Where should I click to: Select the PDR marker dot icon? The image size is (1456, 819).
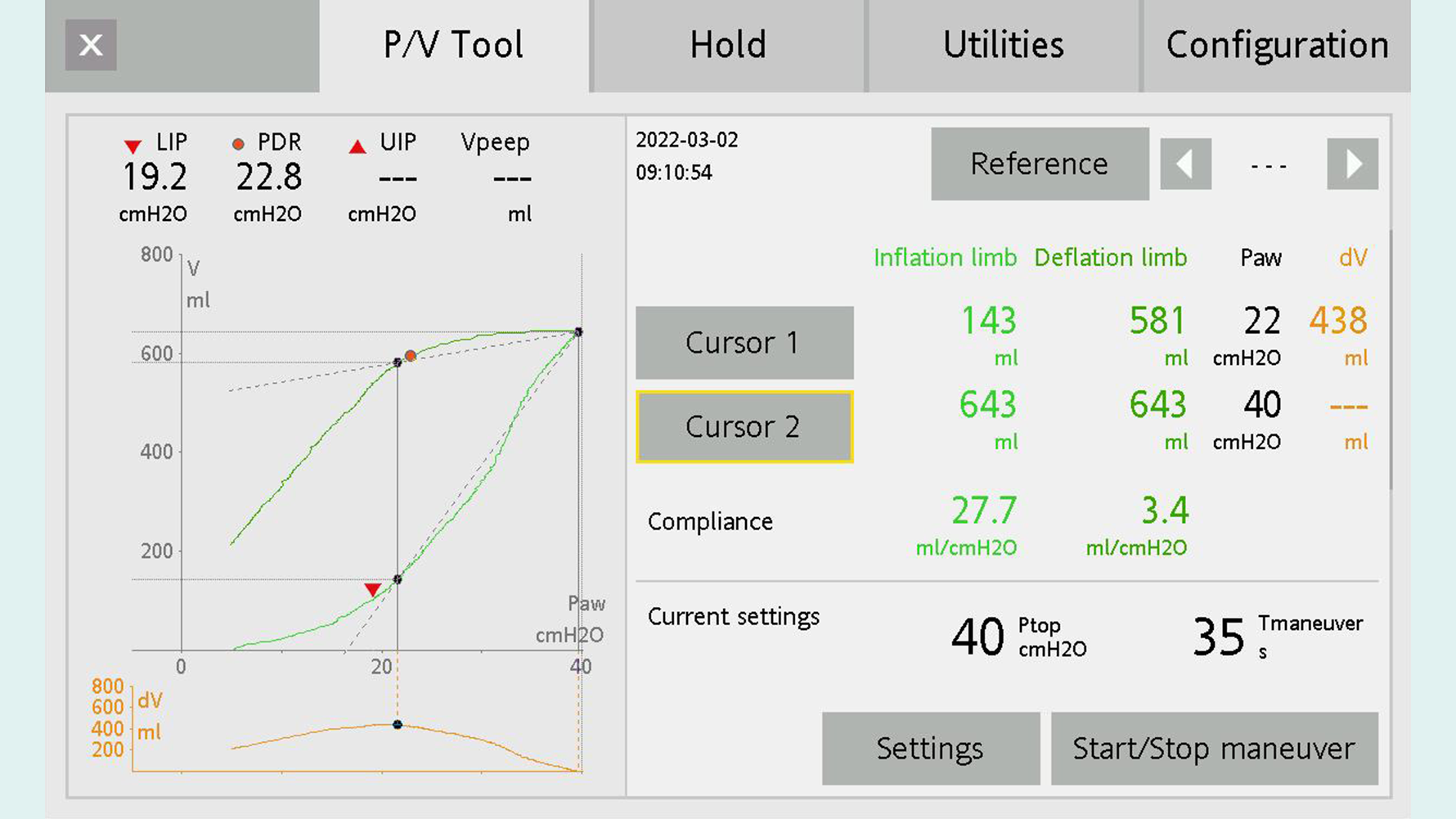tap(239, 143)
